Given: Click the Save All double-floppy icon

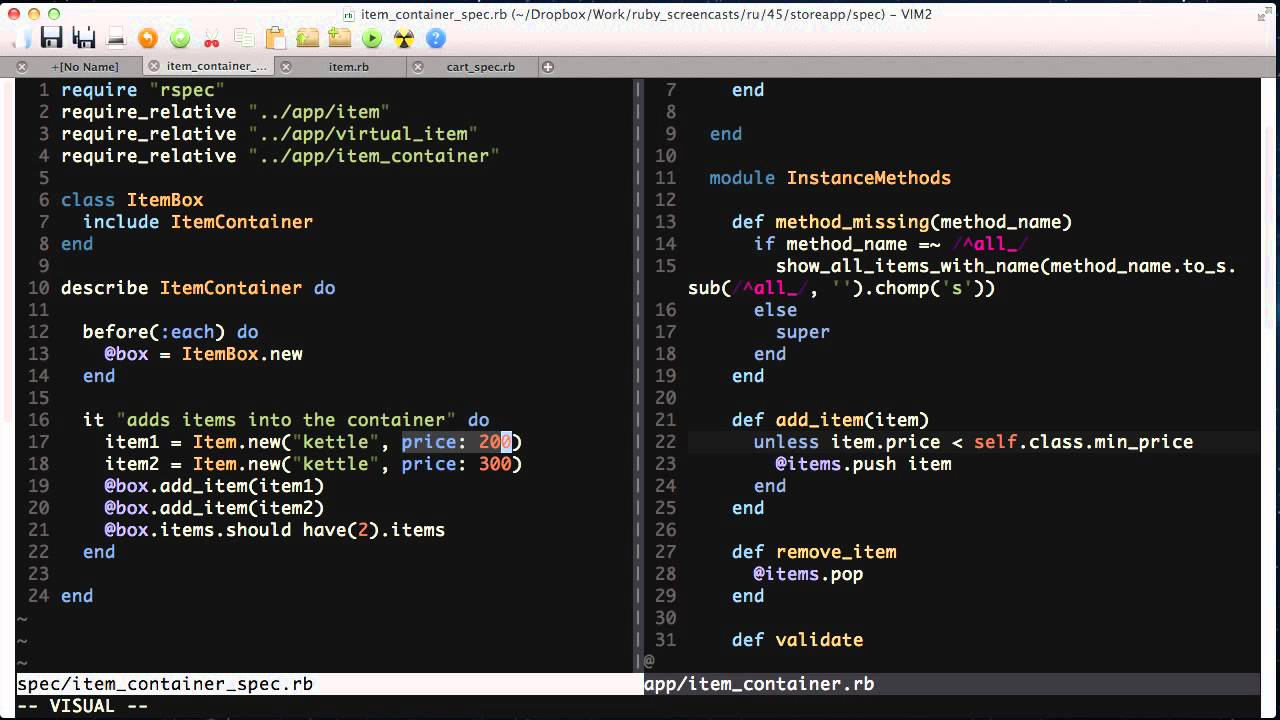Looking at the screenshot, I should [x=84, y=38].
